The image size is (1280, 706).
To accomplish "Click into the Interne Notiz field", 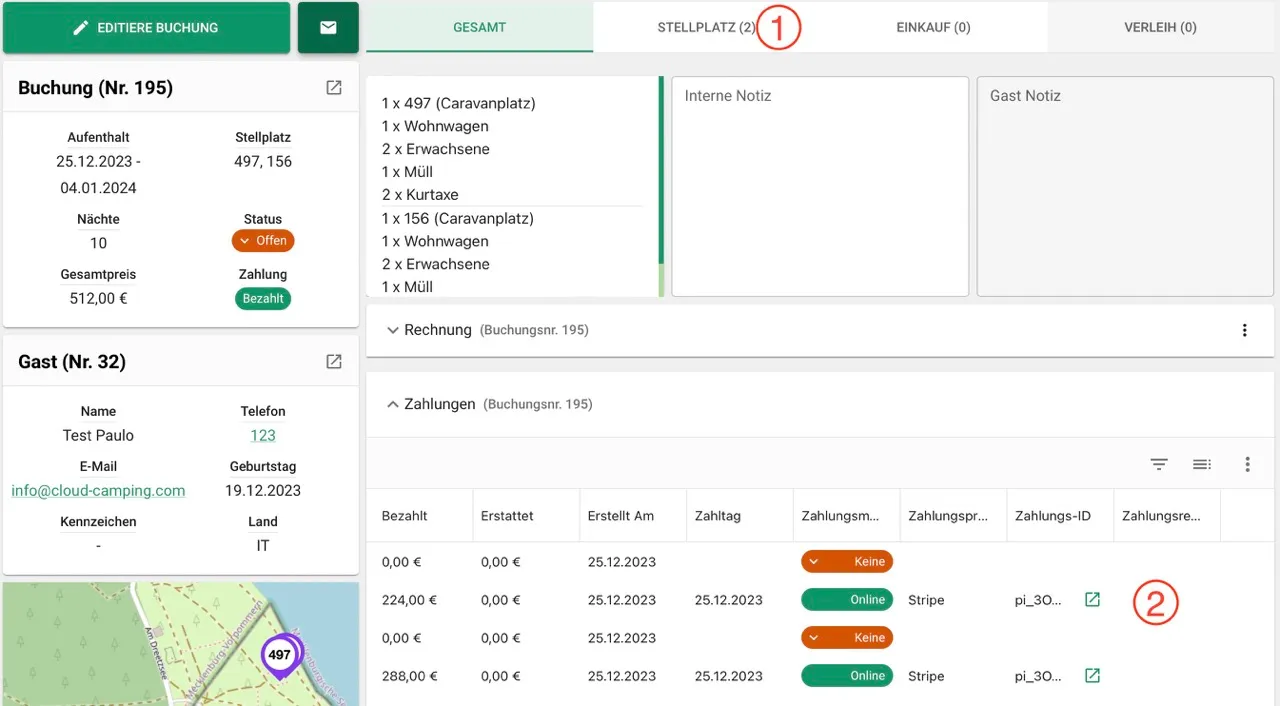I will [820, 186].
